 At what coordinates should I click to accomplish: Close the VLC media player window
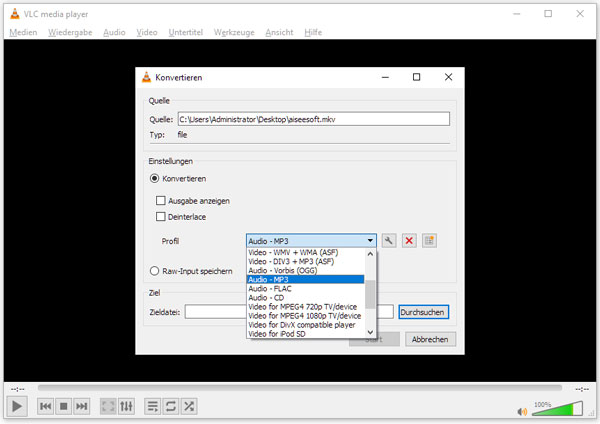[580, 14]
